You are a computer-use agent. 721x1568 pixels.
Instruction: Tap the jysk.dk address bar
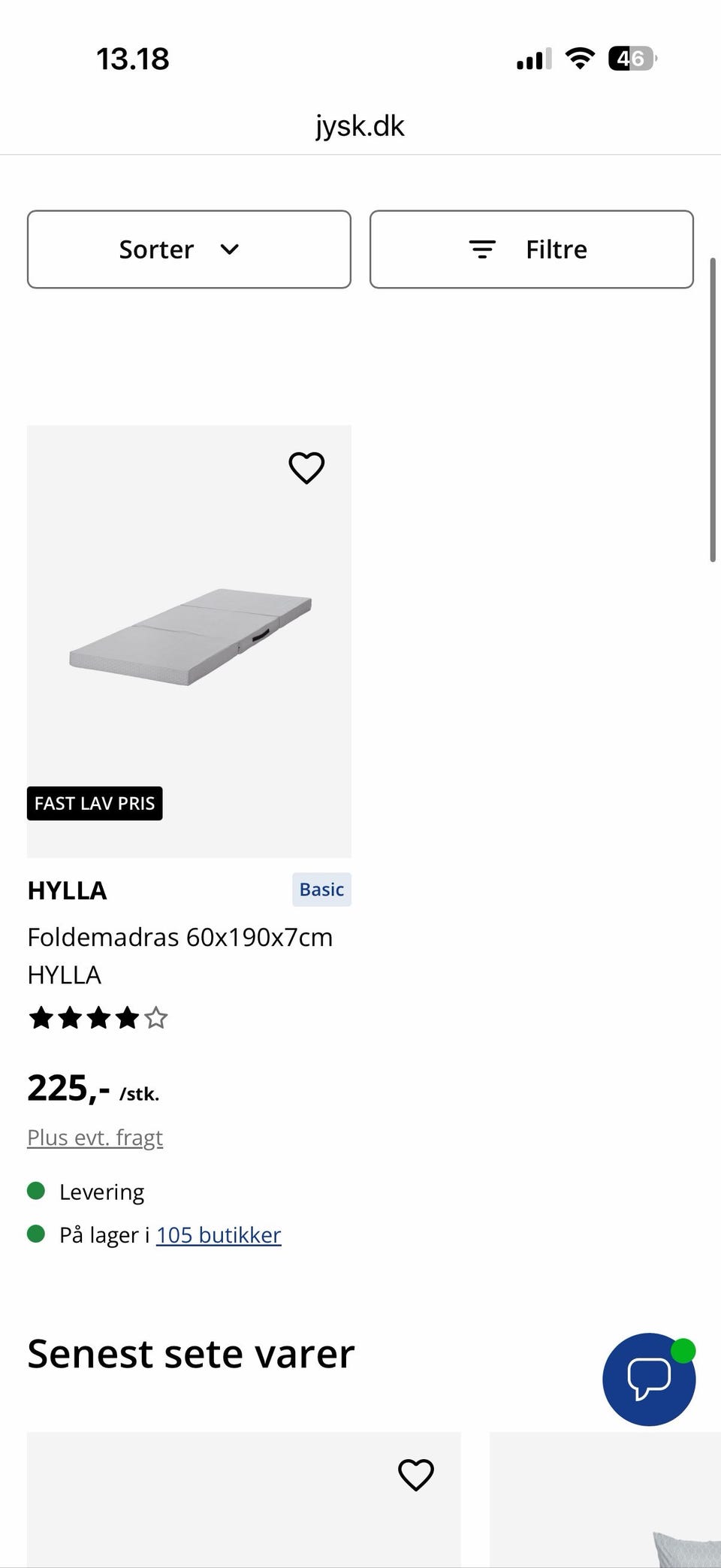coord(360,126)
